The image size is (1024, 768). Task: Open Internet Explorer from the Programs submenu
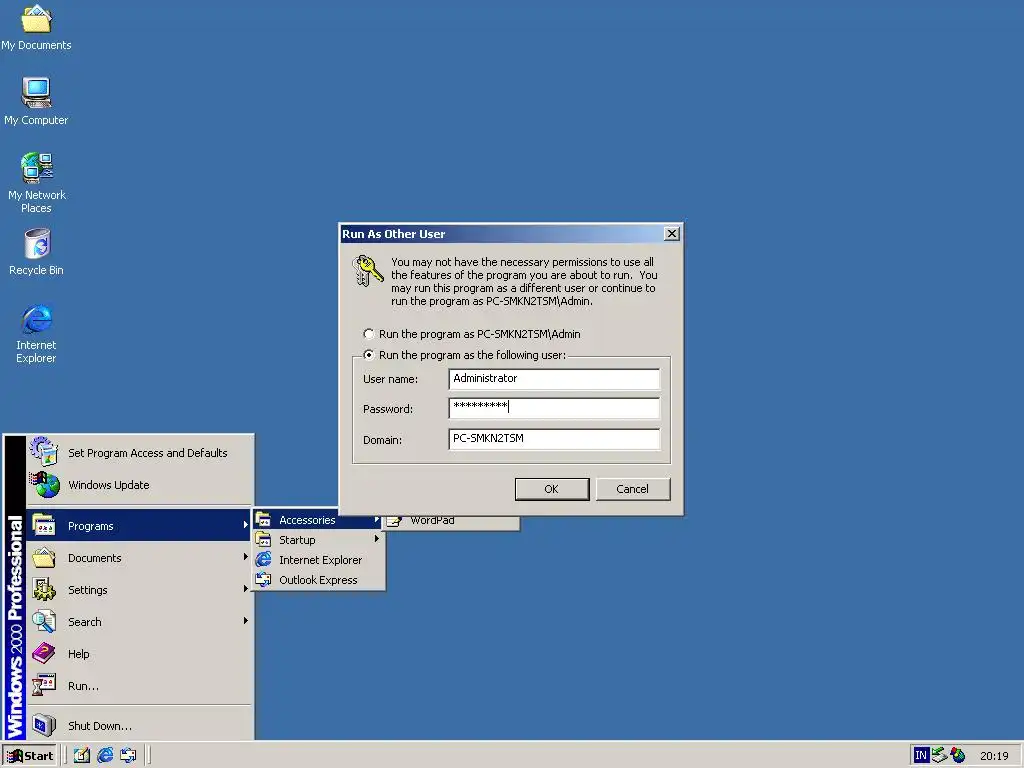coord(319,560)
